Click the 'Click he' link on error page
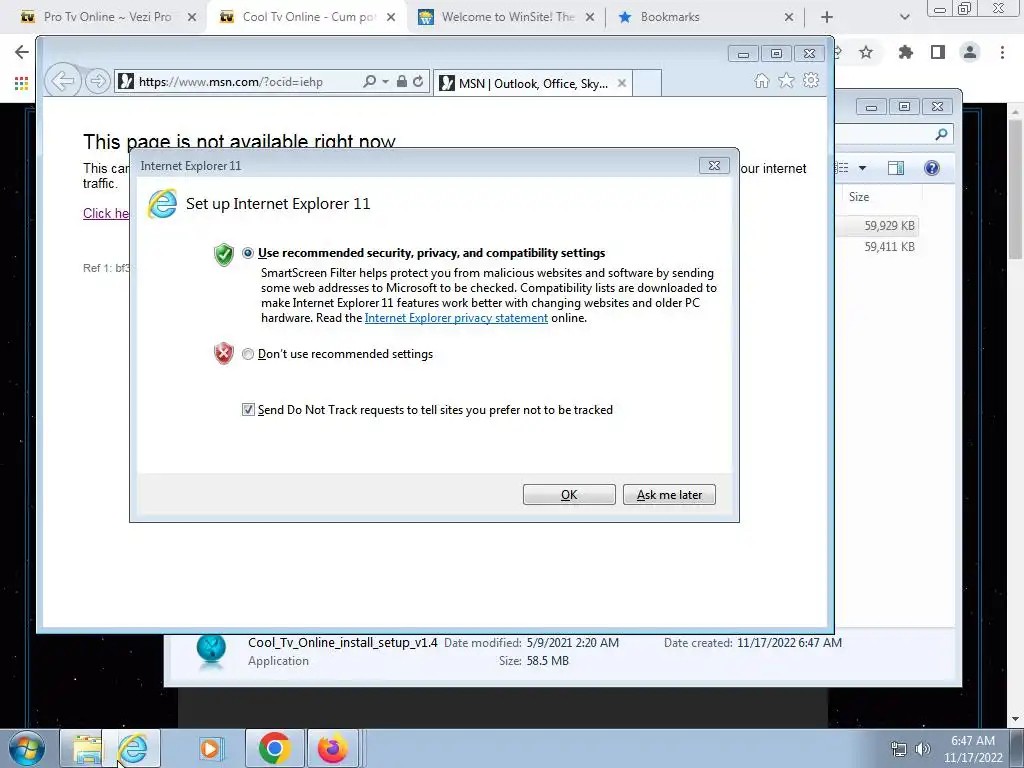 106,214
